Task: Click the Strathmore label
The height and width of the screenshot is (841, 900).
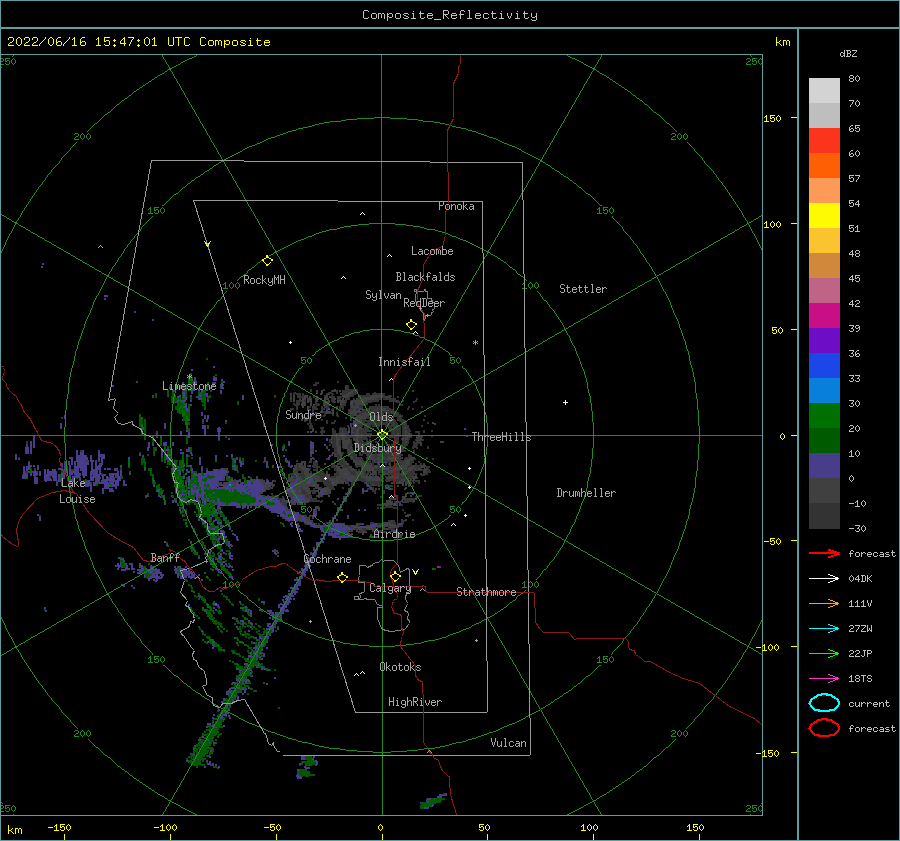Action: pyautogui.click(x=486, y=592)
